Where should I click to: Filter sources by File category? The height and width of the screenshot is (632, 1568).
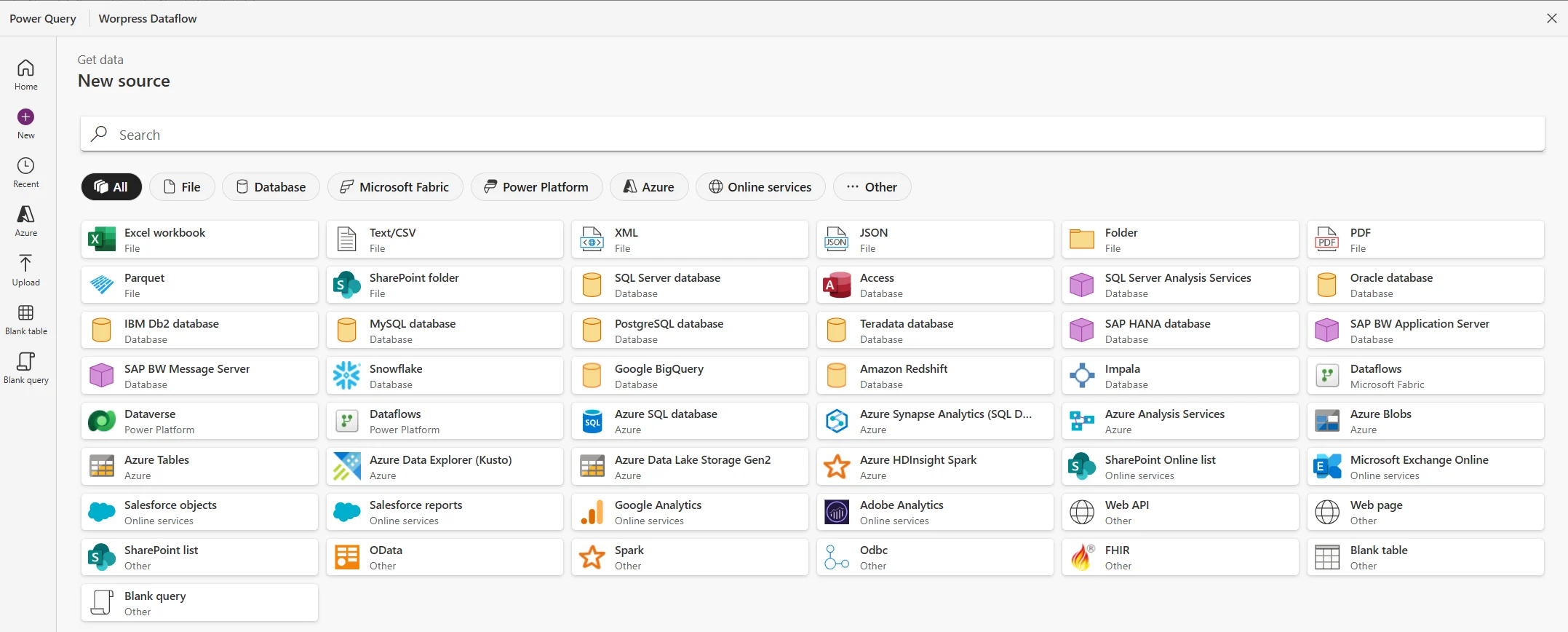pos(182,187)
